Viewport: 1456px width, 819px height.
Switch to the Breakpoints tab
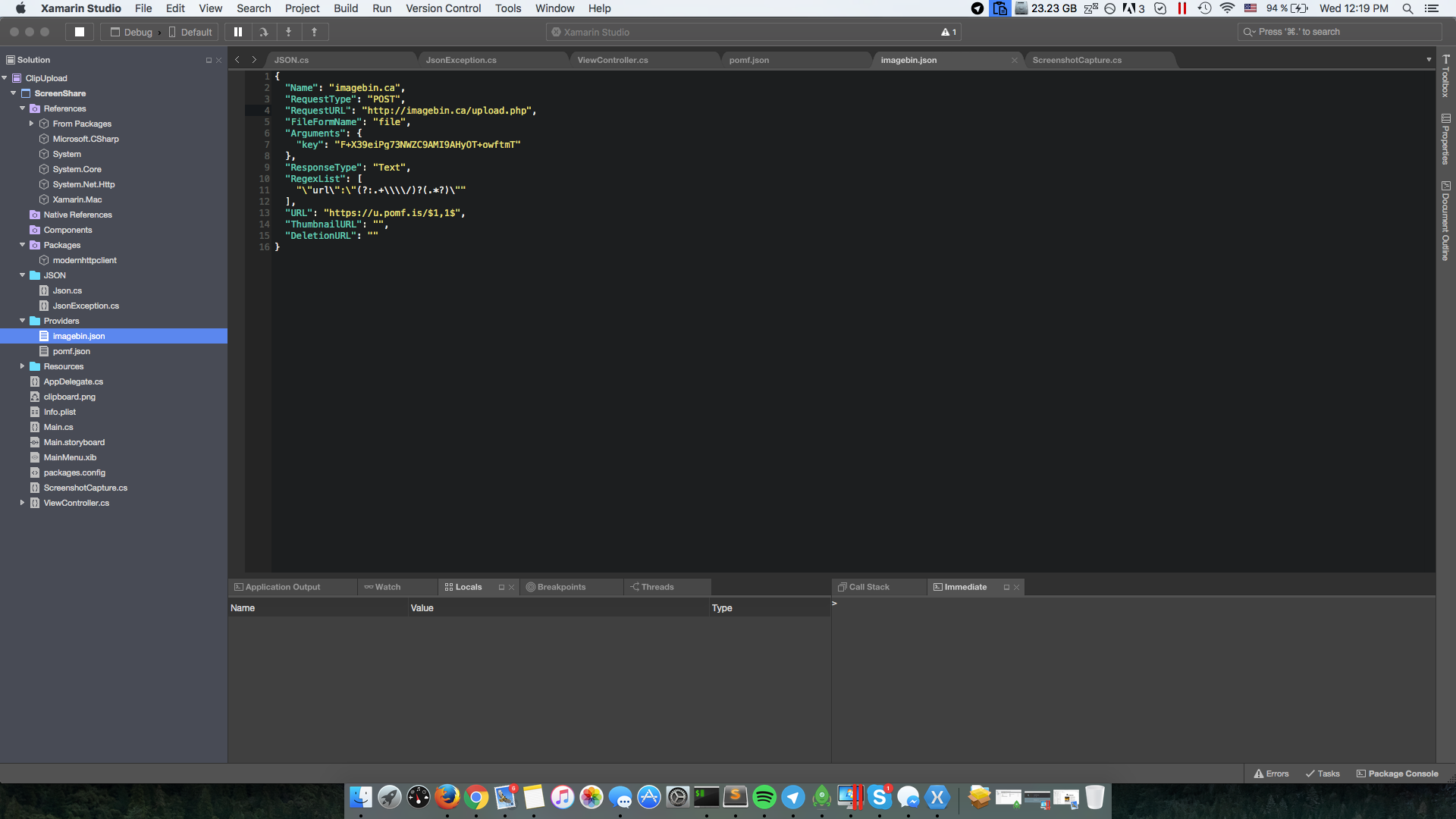[562, 587]
